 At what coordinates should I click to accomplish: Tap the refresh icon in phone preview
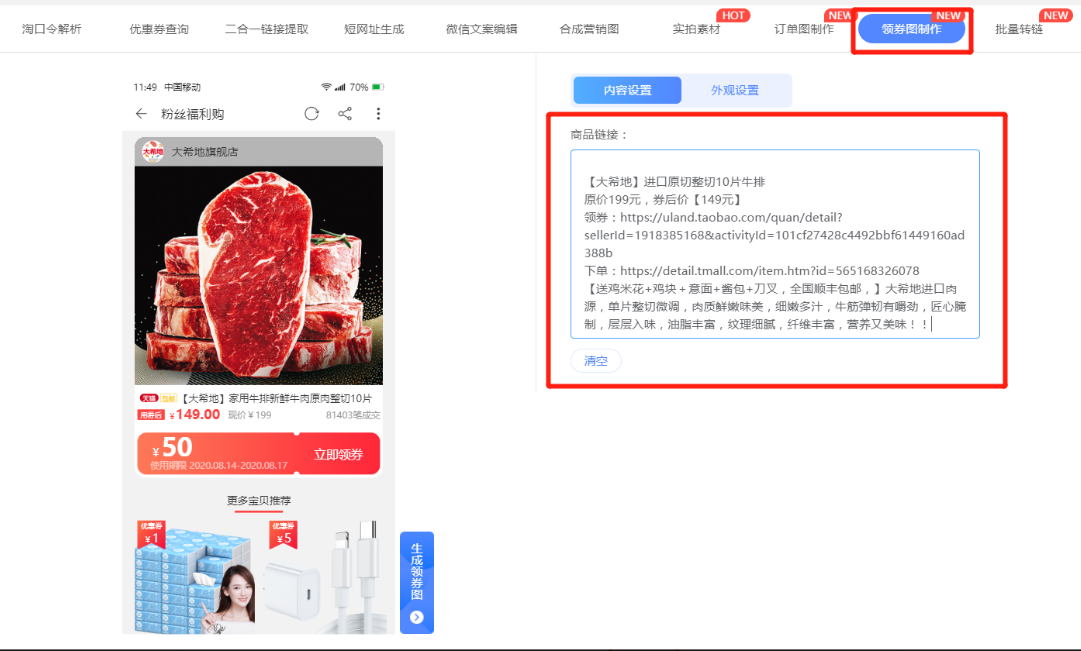click(312, 114)
